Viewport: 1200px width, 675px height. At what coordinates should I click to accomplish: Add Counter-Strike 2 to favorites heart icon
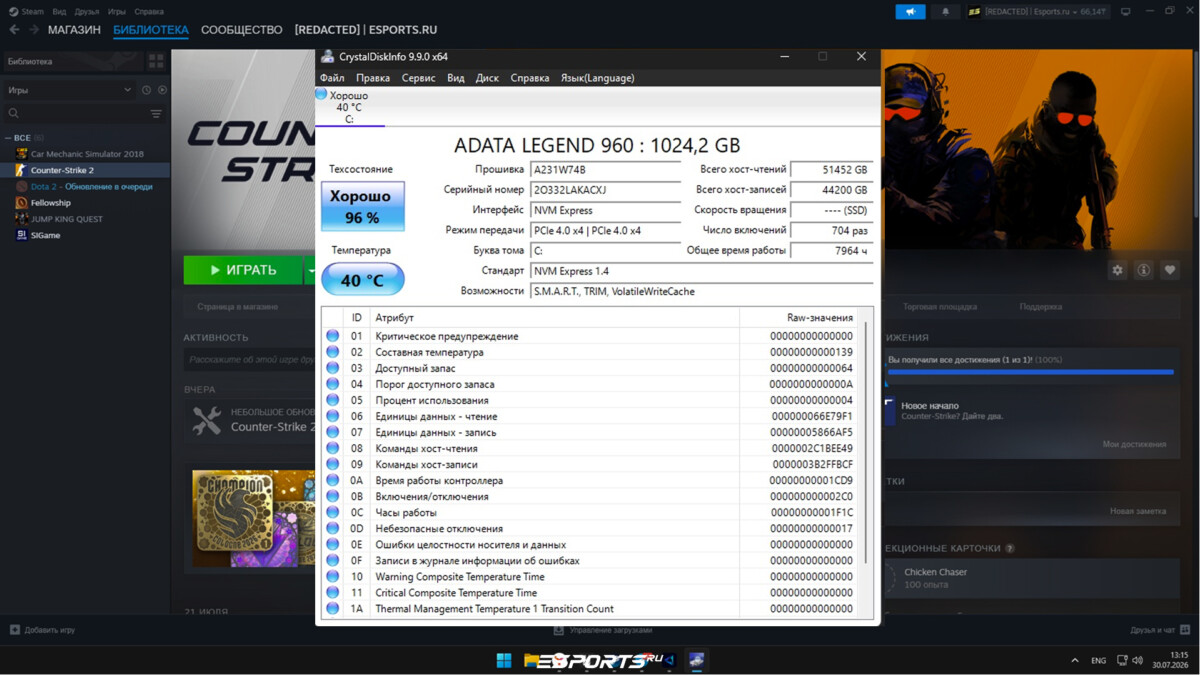point(1169,270)
